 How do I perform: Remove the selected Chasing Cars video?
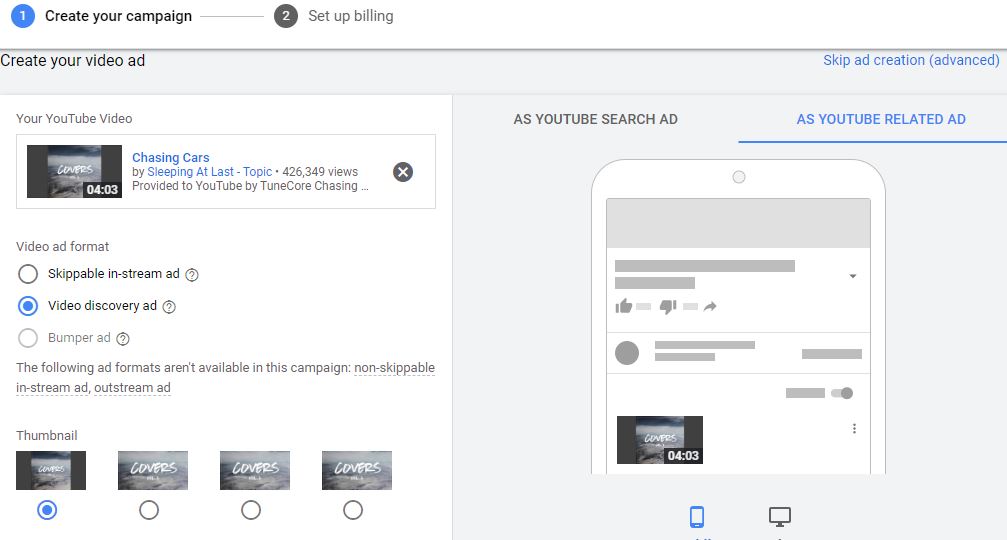403,172
